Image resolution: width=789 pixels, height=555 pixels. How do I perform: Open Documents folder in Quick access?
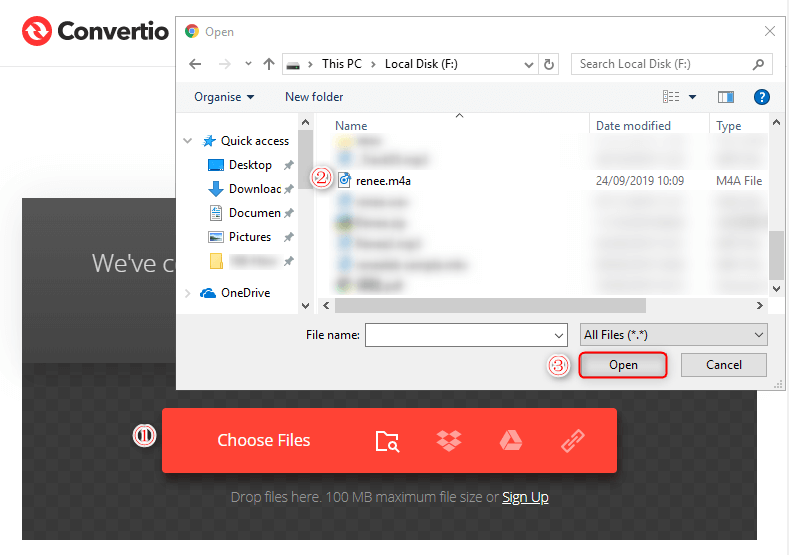(x=255, y=213)
